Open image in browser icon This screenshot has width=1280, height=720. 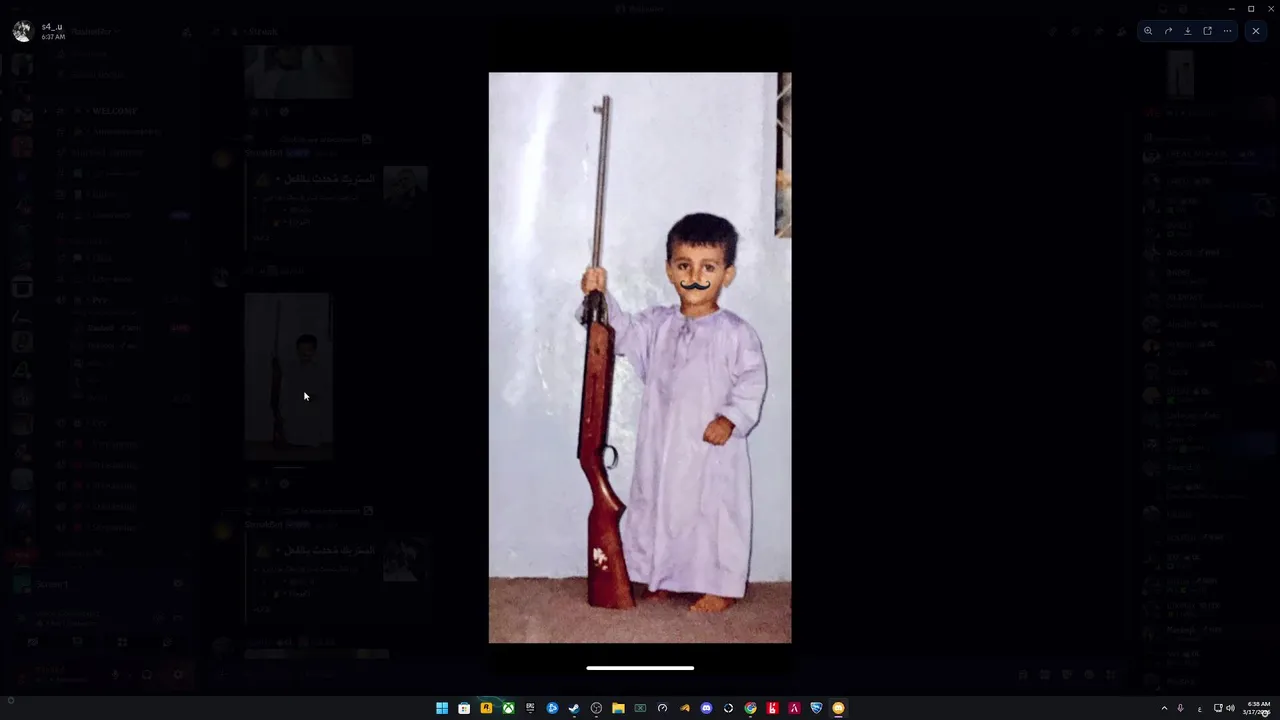point(1207,31)
